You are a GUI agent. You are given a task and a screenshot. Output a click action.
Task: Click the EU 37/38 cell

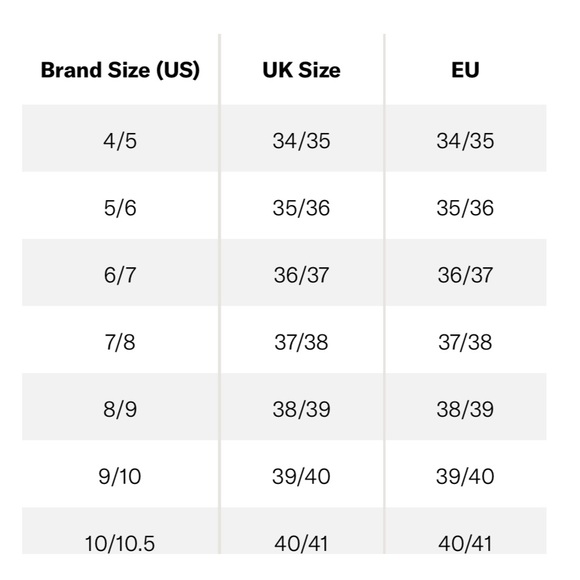coord(465,342)
